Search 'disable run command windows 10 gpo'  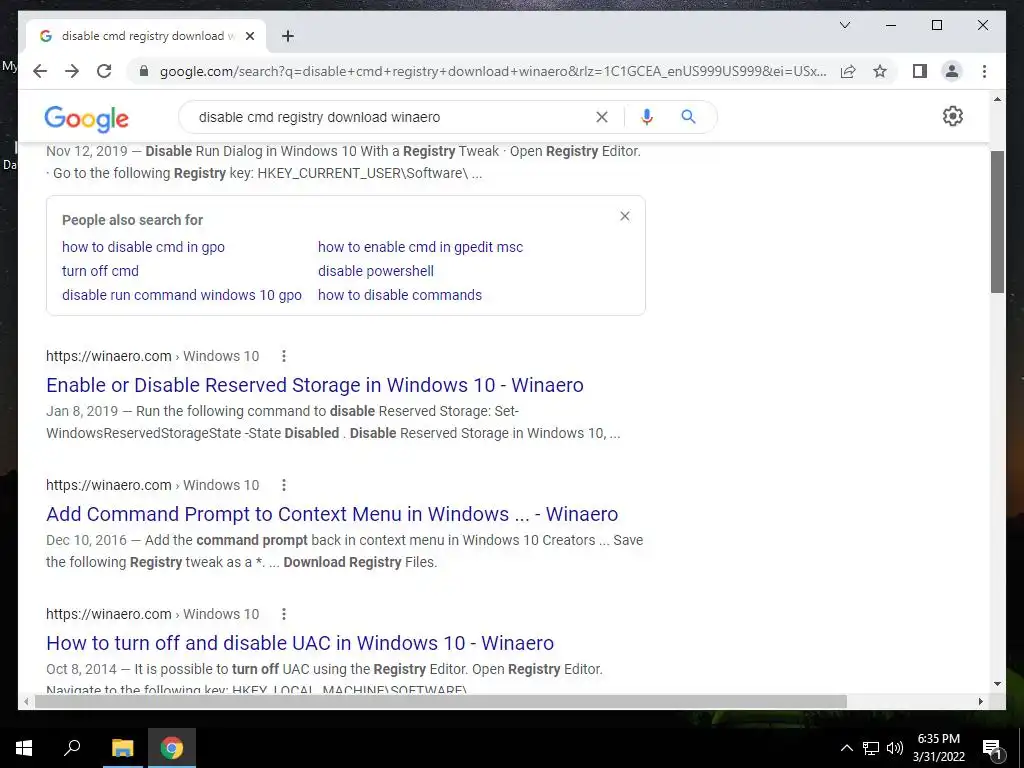182,295
